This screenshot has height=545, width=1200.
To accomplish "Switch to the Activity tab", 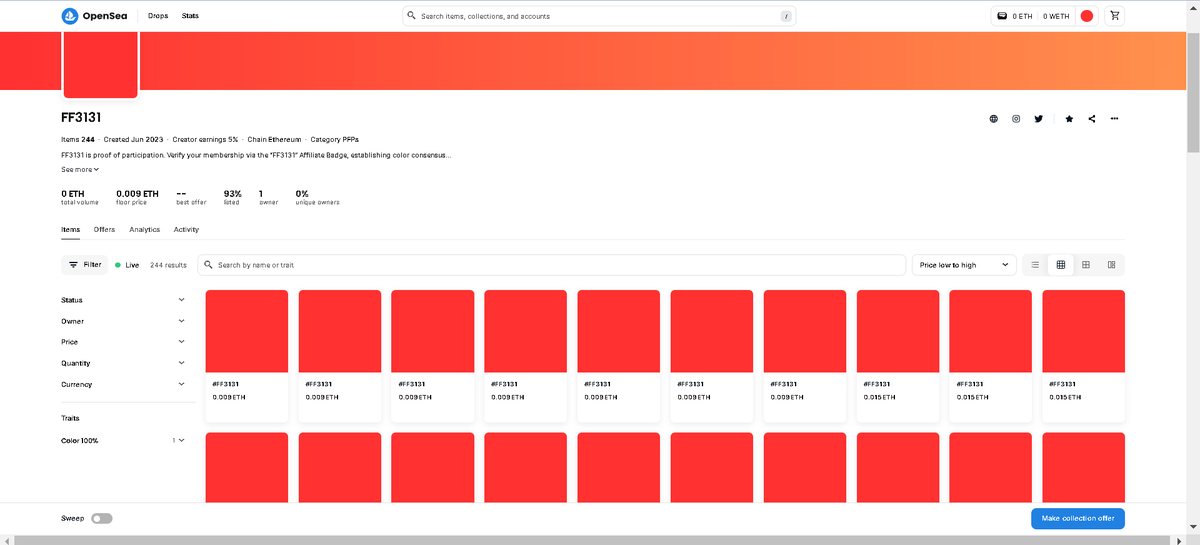I will [x=186, y=230].
